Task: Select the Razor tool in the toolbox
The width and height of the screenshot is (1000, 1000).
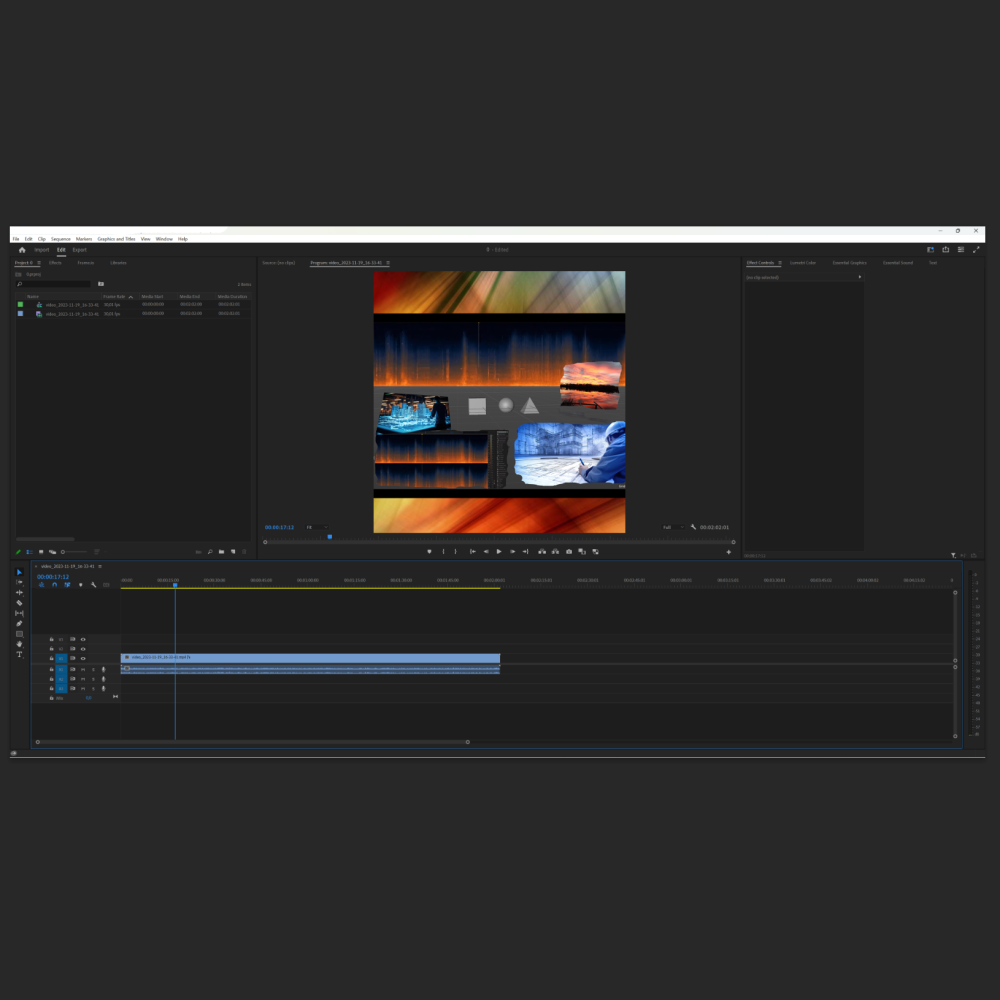Action: coord(19,603)
